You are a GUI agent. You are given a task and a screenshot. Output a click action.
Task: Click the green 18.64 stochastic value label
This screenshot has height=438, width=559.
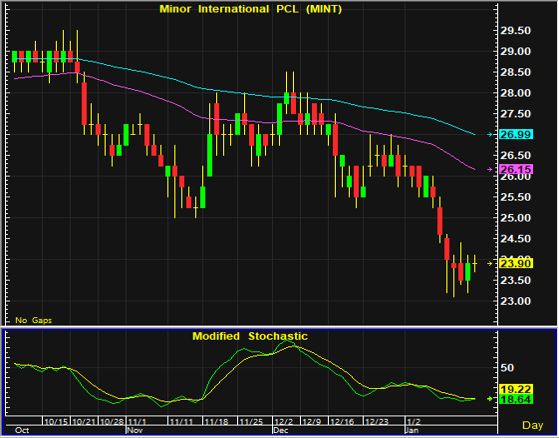tap(516, 399)
